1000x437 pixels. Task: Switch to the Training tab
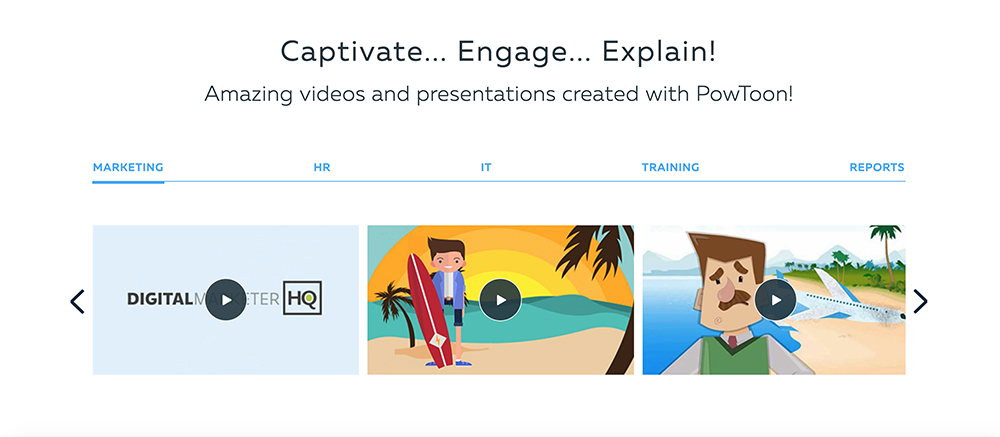[670, 168]
